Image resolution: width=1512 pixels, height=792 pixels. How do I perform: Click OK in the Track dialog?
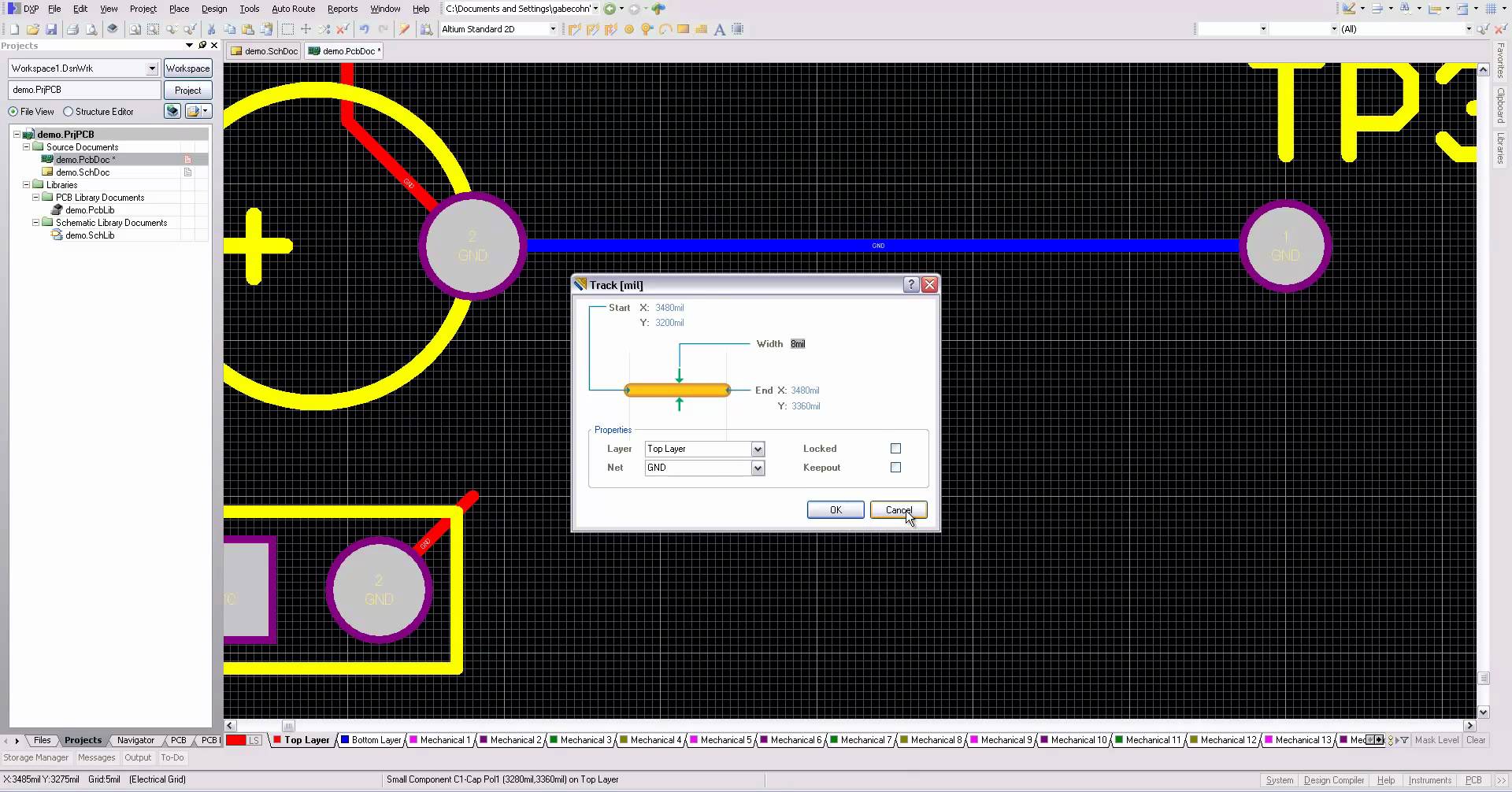pos(836,510)
